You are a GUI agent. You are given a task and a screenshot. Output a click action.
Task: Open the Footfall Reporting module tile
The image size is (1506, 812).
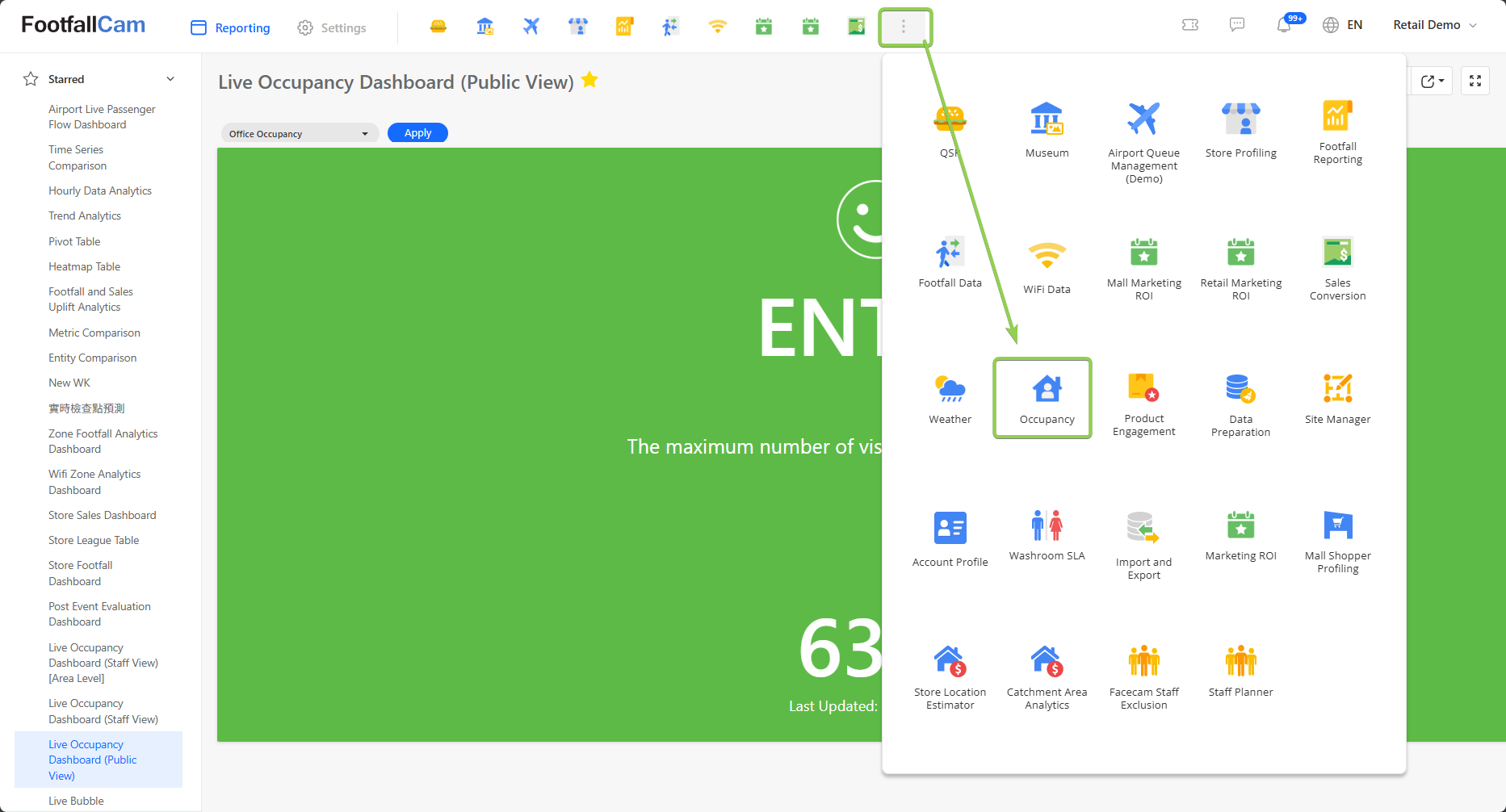pos(1337,132)
